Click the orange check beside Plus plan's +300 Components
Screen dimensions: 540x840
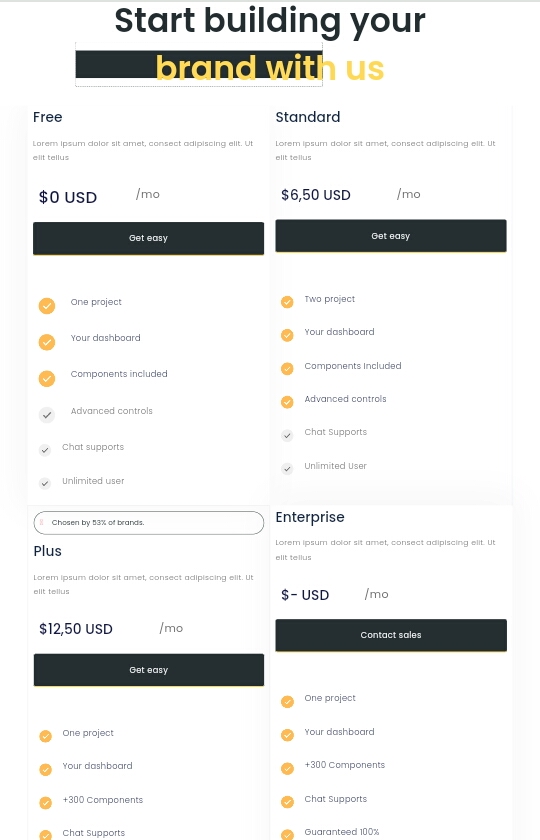tap(46, 802)
